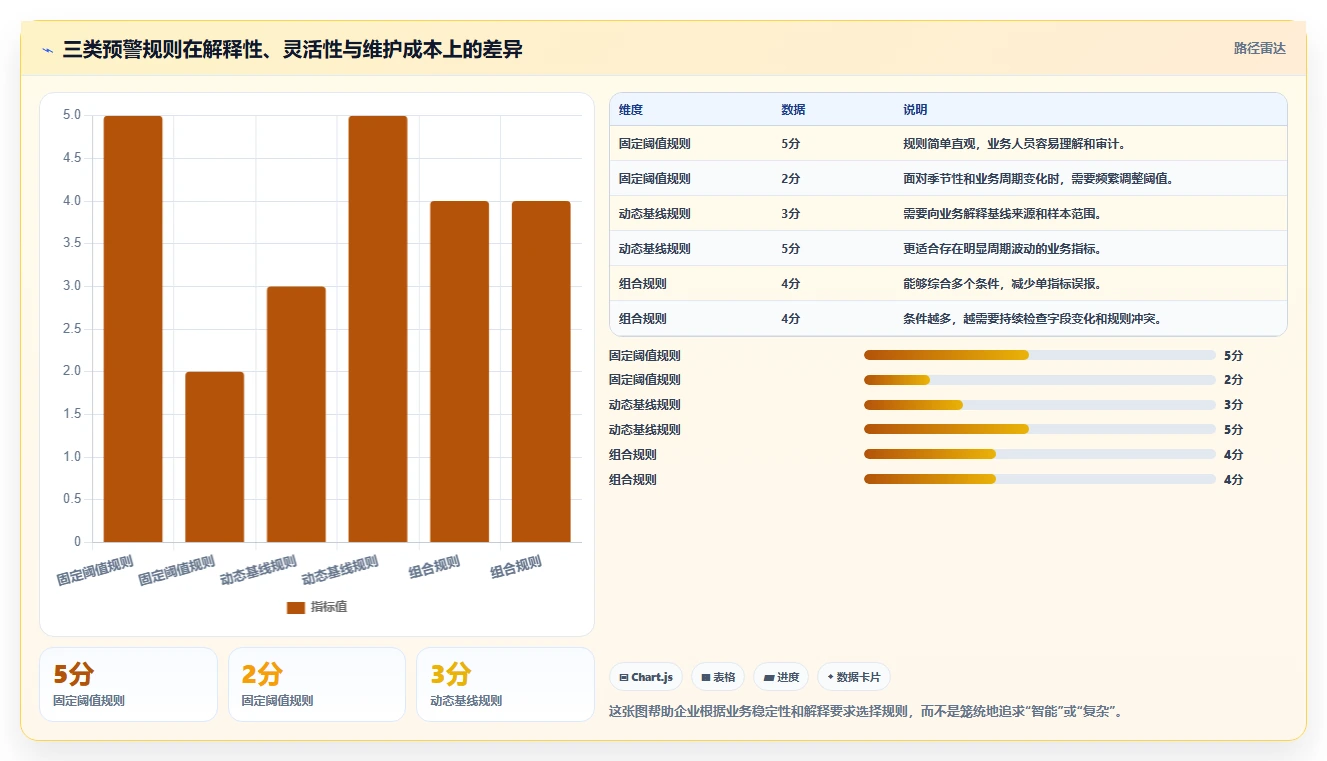Select the 说明 column header

pos(915,109)
